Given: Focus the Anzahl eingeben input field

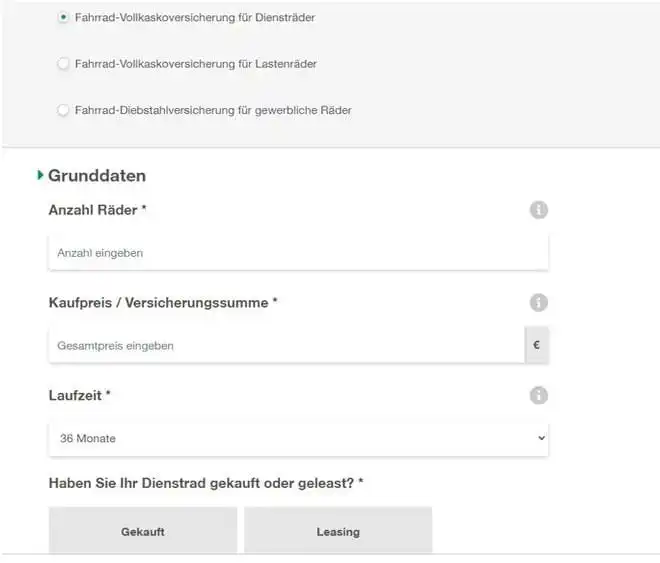Looking at the screenshot, I should pyautogui.click(x=298, y=253).
